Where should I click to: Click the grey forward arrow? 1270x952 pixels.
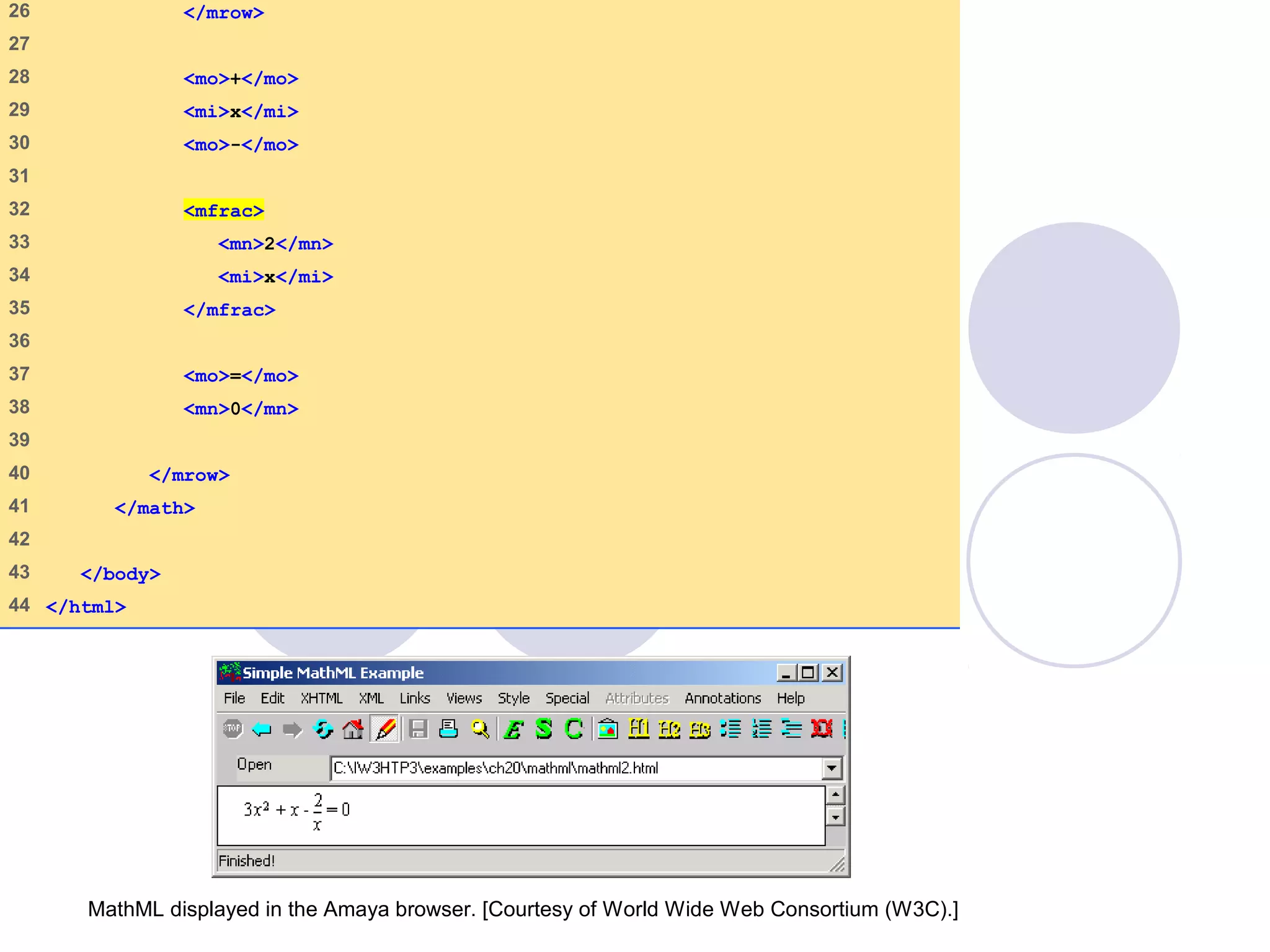[292, 729]
